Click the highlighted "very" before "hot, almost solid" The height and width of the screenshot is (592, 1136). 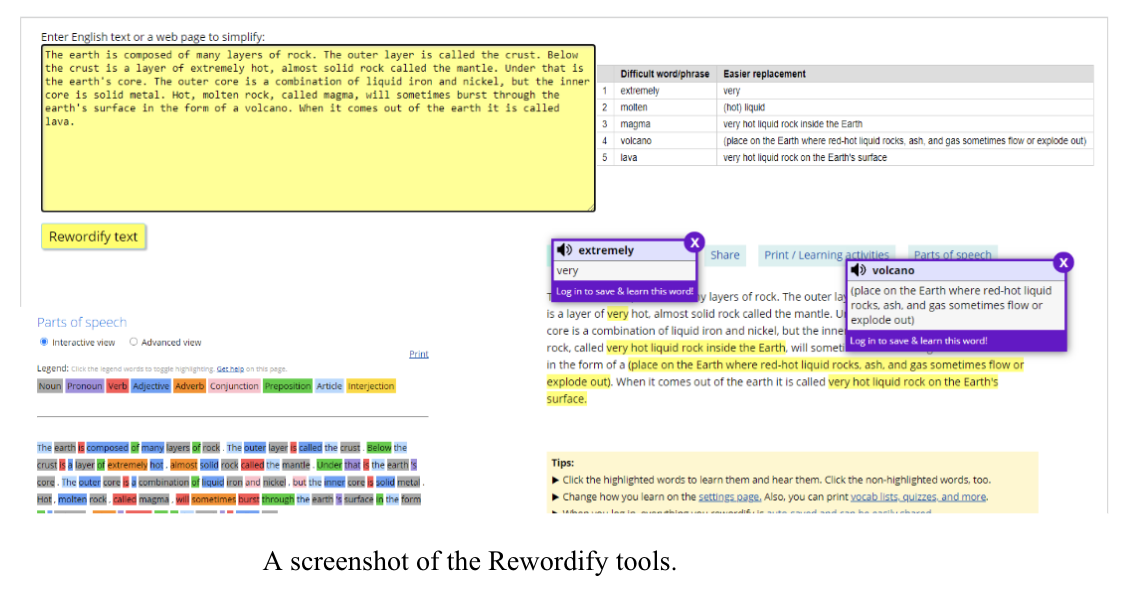(617, 314)
